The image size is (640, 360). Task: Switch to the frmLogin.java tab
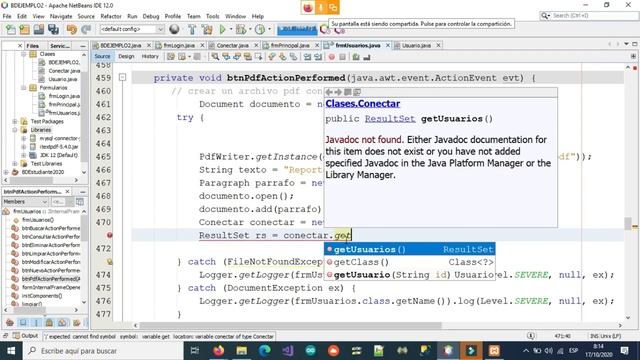tap(179, 45)
